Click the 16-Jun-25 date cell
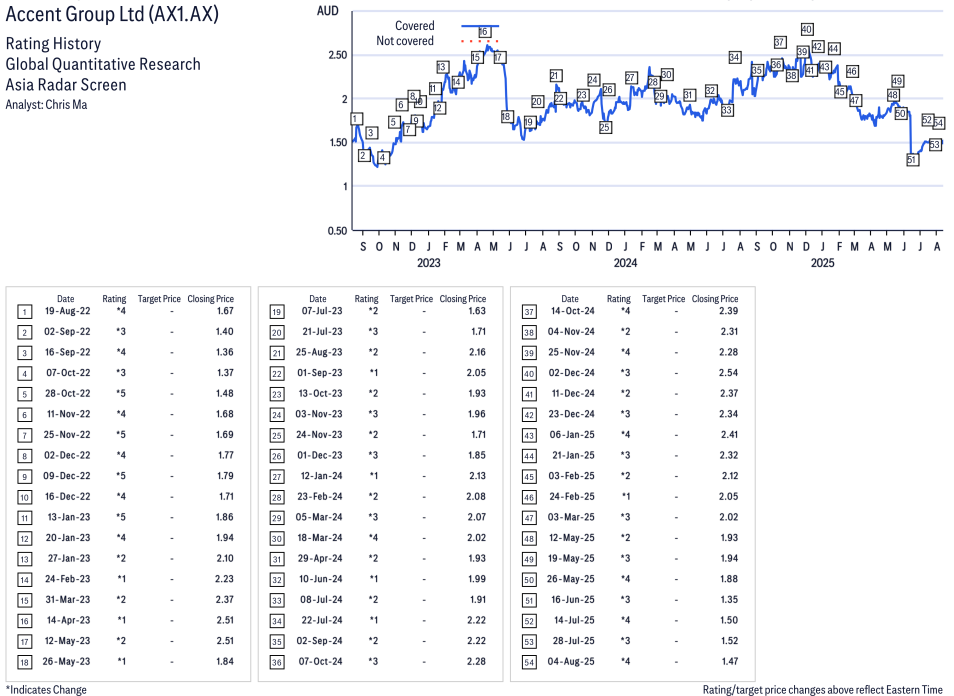This screenshot has width=954, height=696. pyautogui.click(x=573, y=600)
